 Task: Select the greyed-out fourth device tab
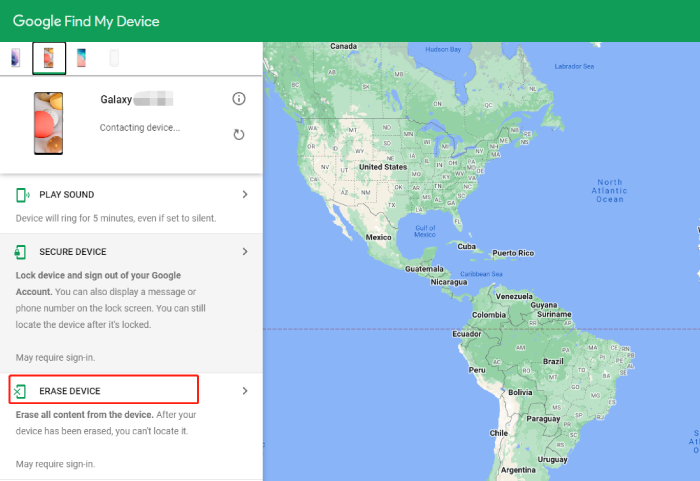tap(113, 58)
